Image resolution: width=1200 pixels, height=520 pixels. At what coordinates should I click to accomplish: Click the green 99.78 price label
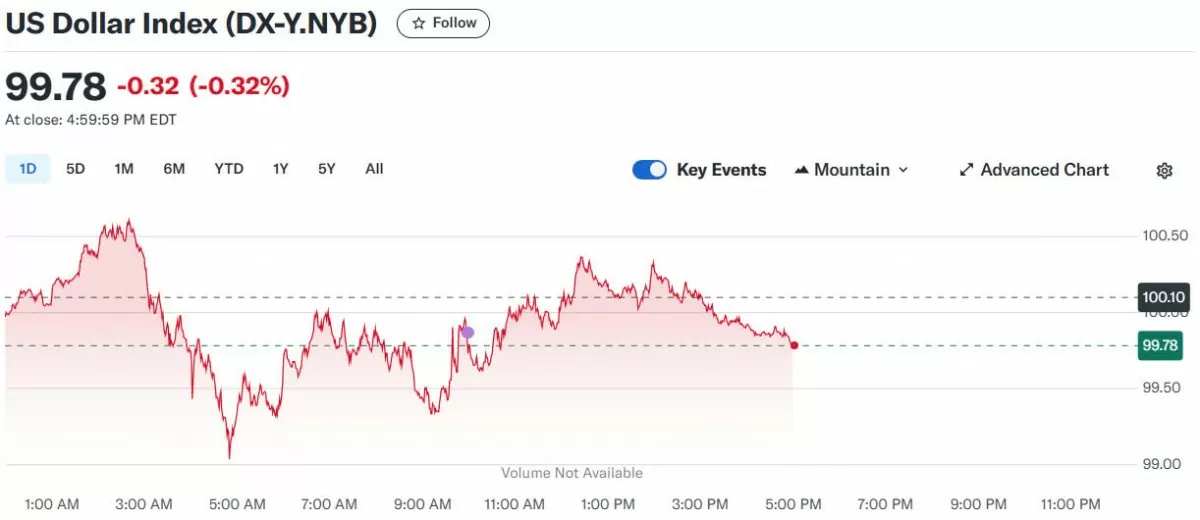(x=1162, y=346)
